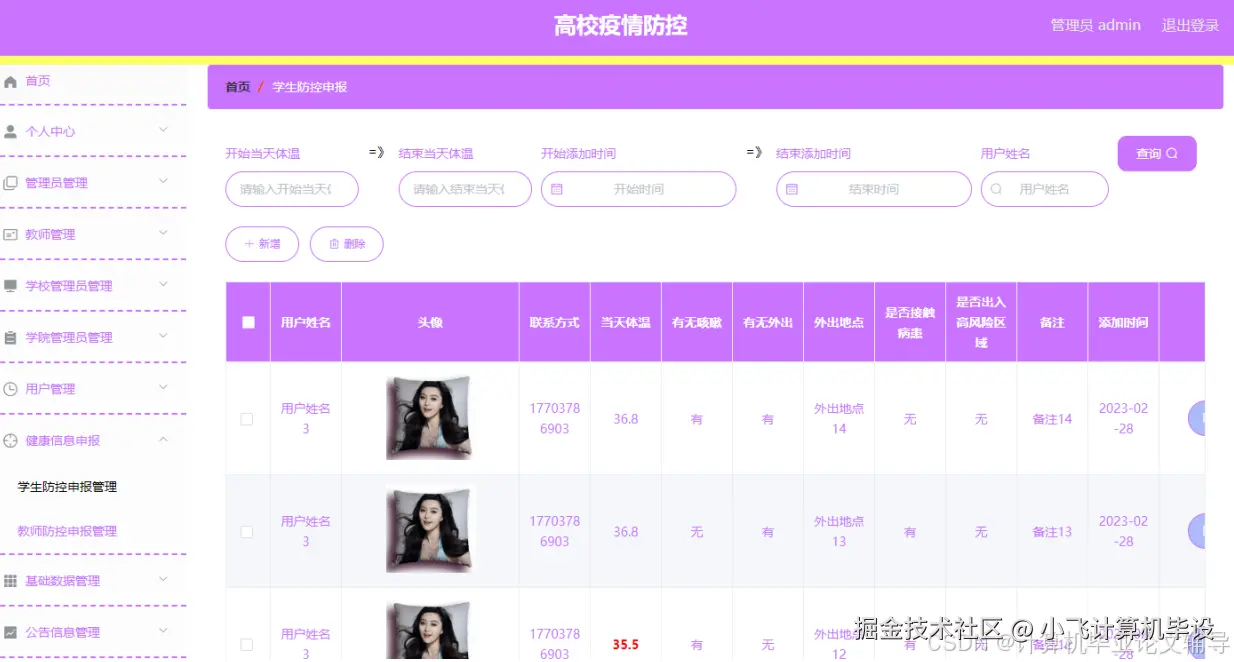Expand the 教师管理 menu chevron
This screenshot has width=1234, height=662.
click(163, 232)
